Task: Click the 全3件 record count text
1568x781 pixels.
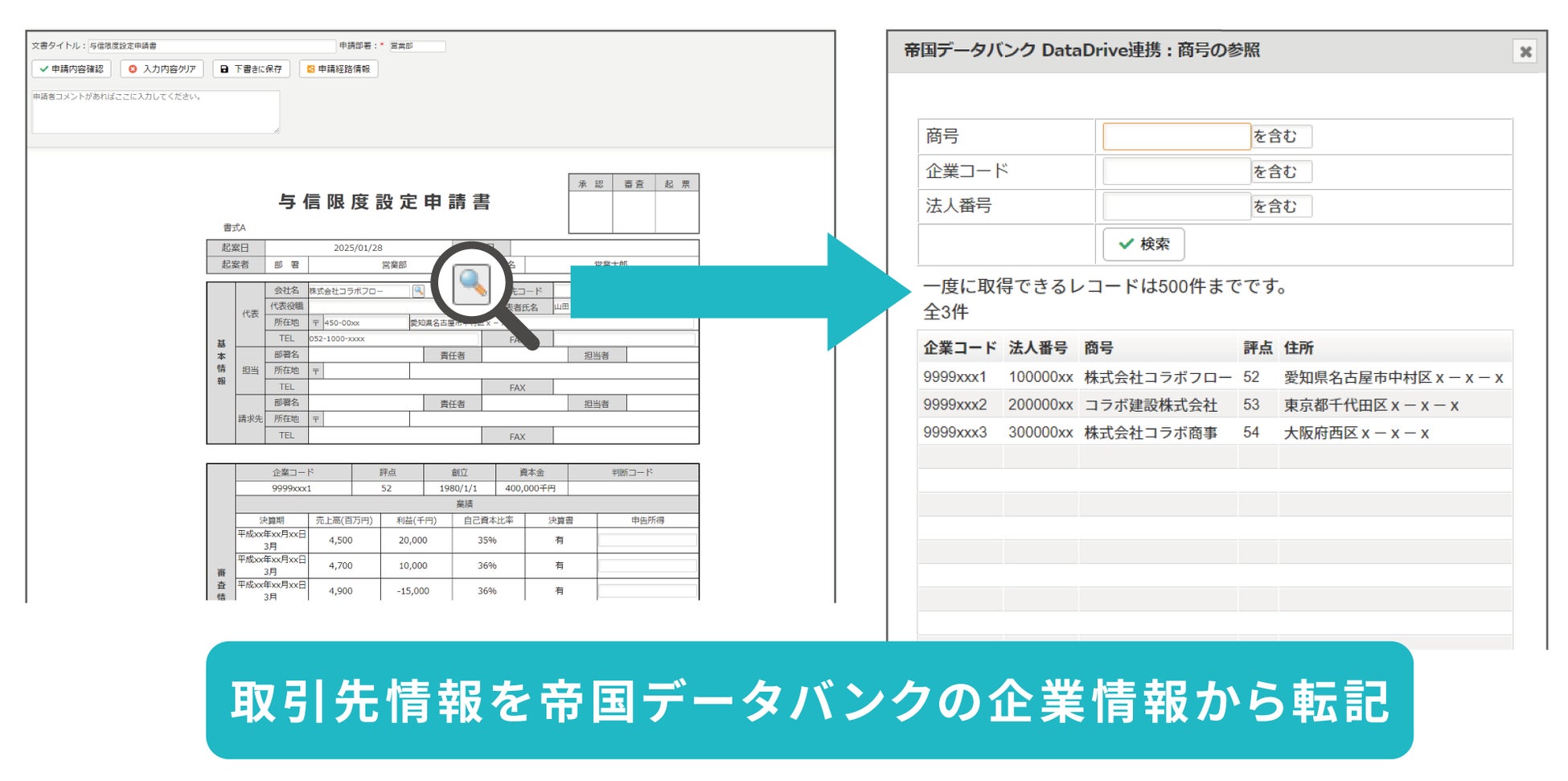Action: [946, 312]
